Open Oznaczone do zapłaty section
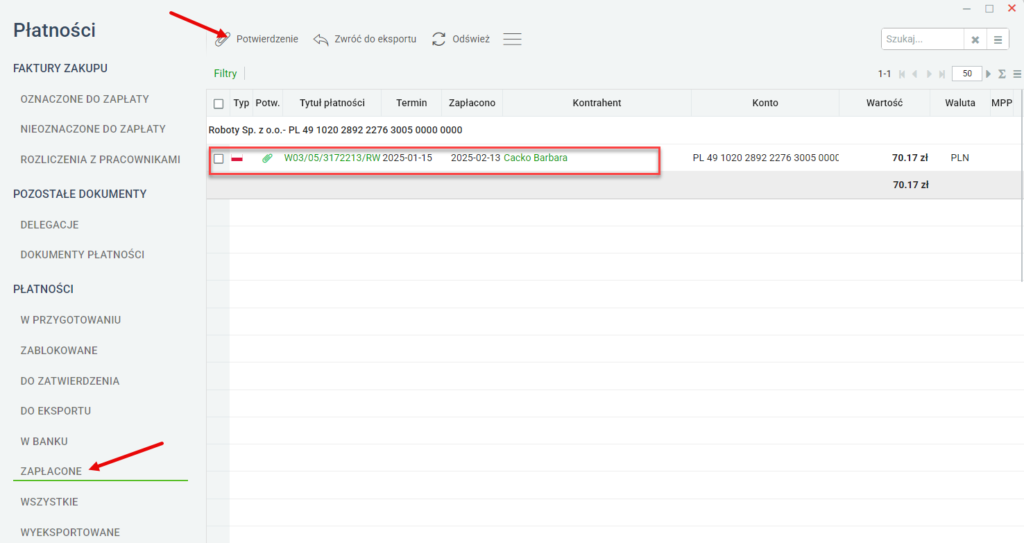Image resolution: width=1024 pixels, height=543 pixels. [x=85, y=99]
